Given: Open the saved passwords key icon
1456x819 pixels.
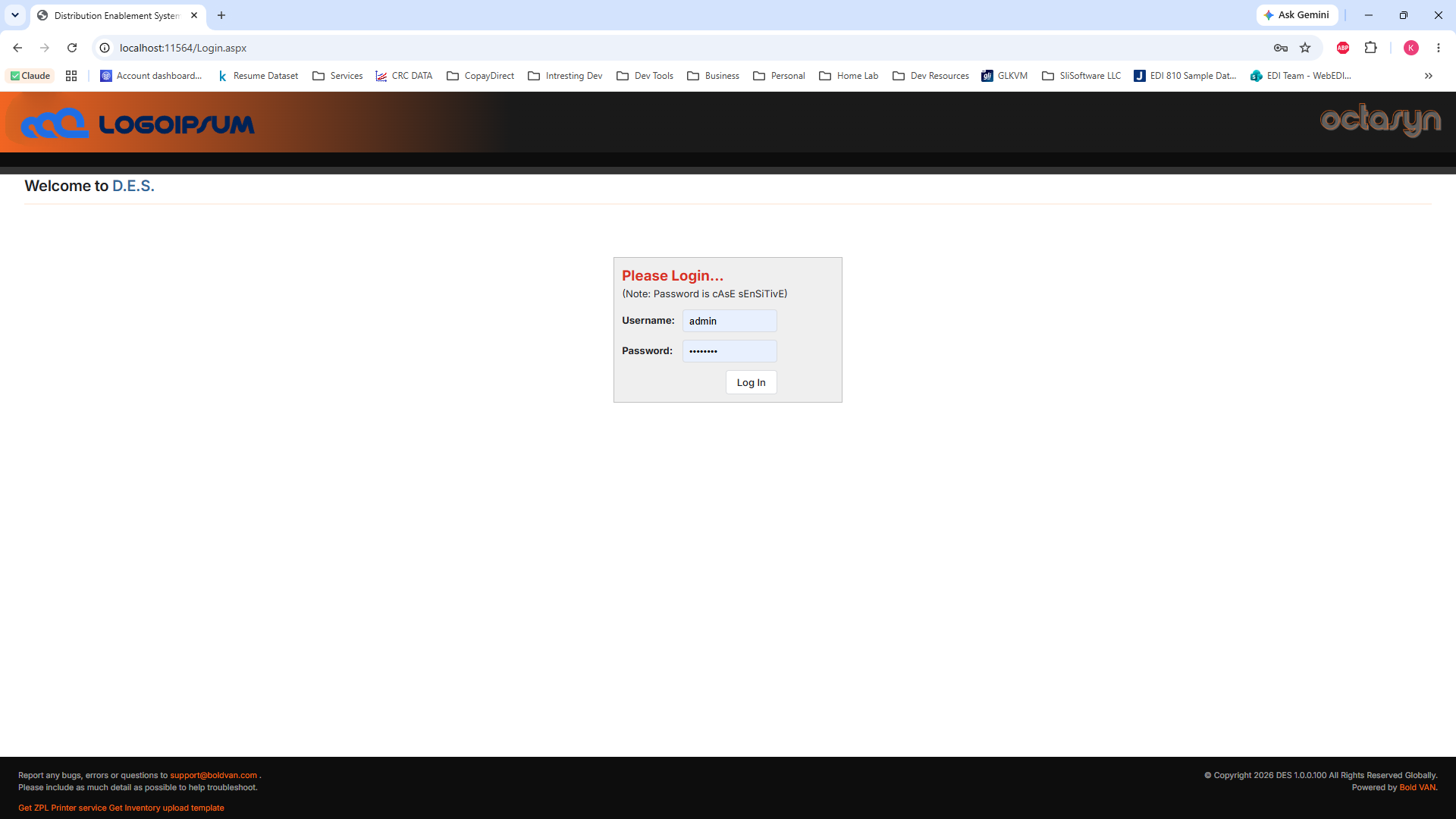Looking at the screenshot, I should pyautogui.click(x=1281, y=48).
